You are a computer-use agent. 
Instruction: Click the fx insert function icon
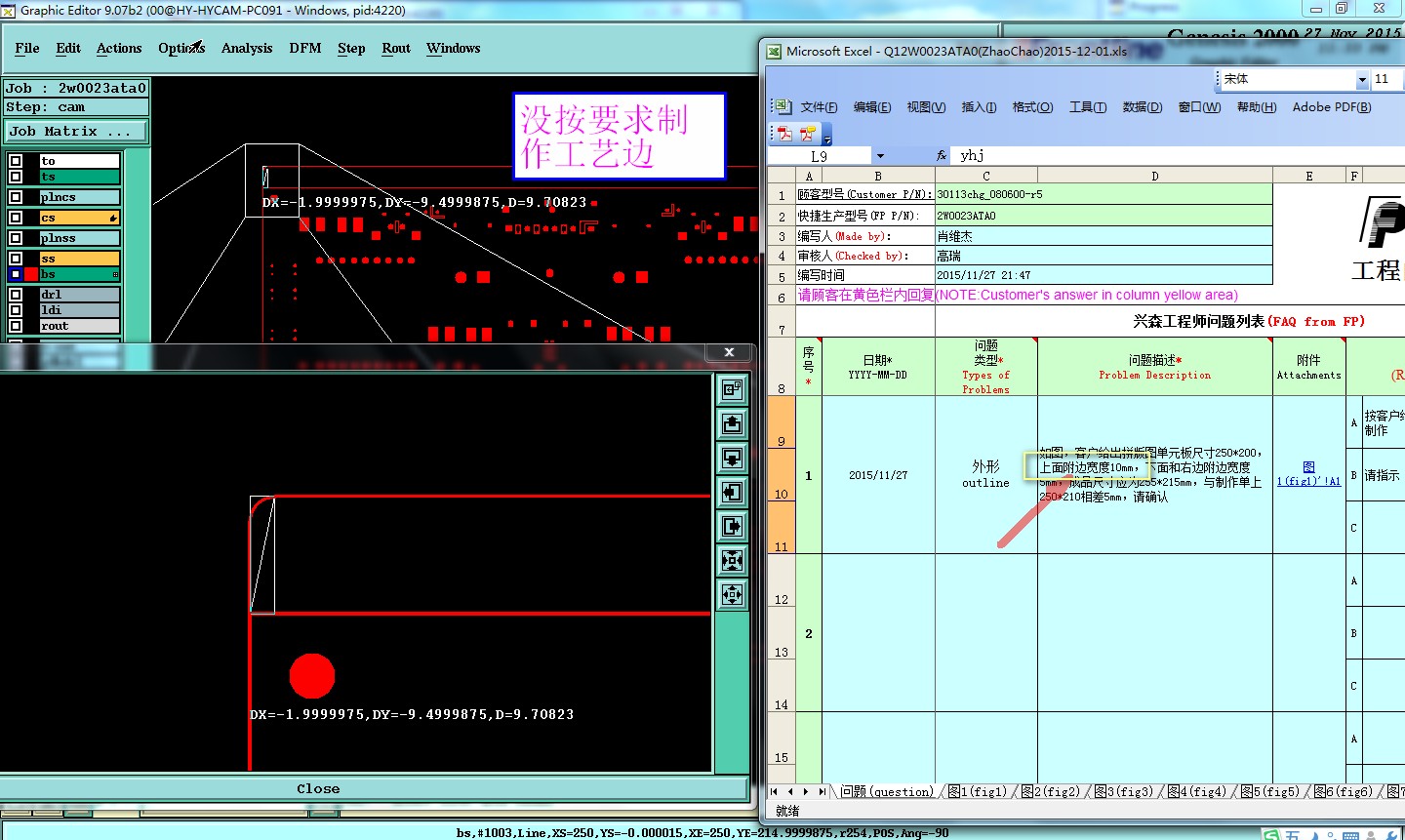(942, 156)
